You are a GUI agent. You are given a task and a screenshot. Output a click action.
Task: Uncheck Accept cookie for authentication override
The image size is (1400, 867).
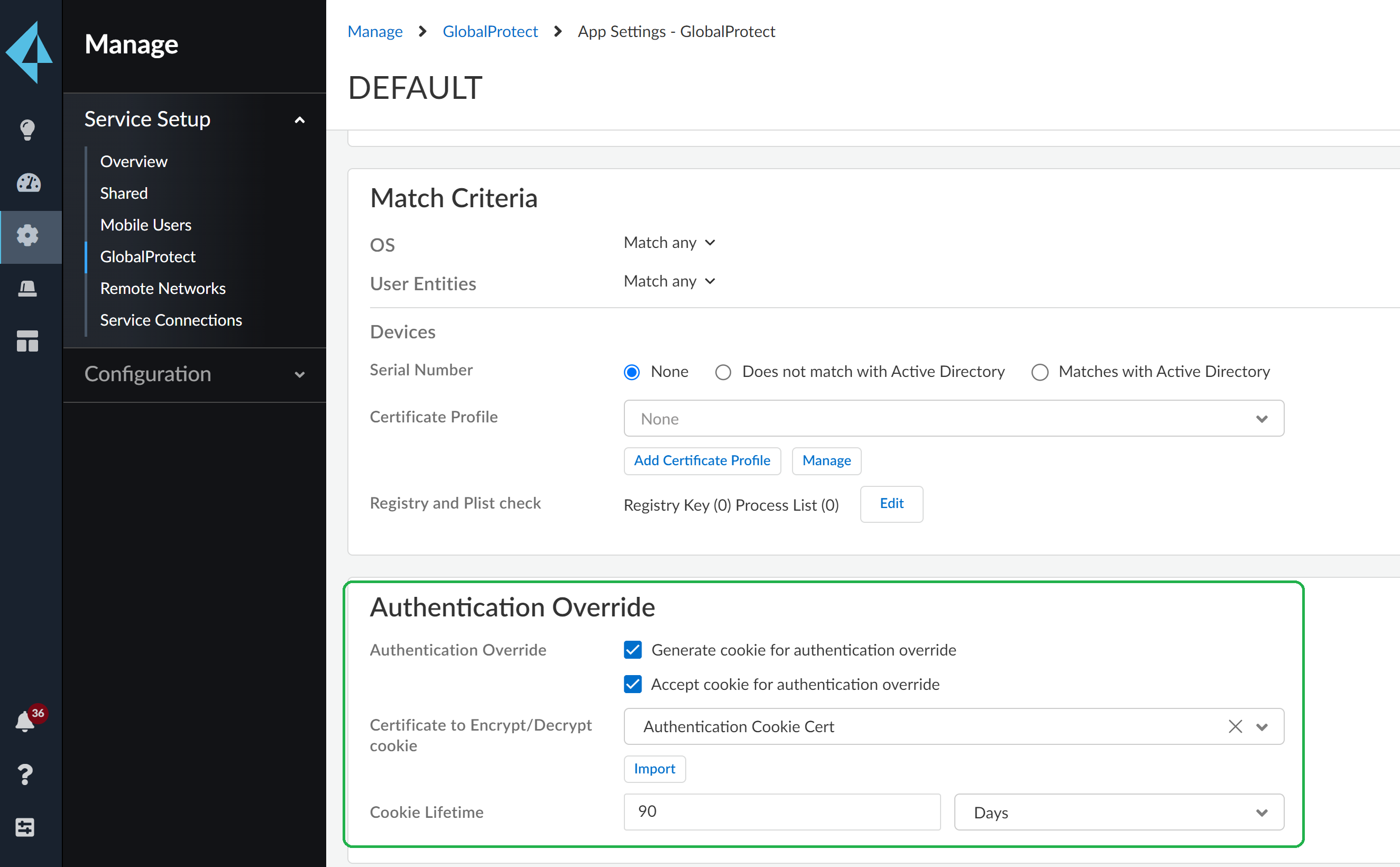click(x=632, y=684)
